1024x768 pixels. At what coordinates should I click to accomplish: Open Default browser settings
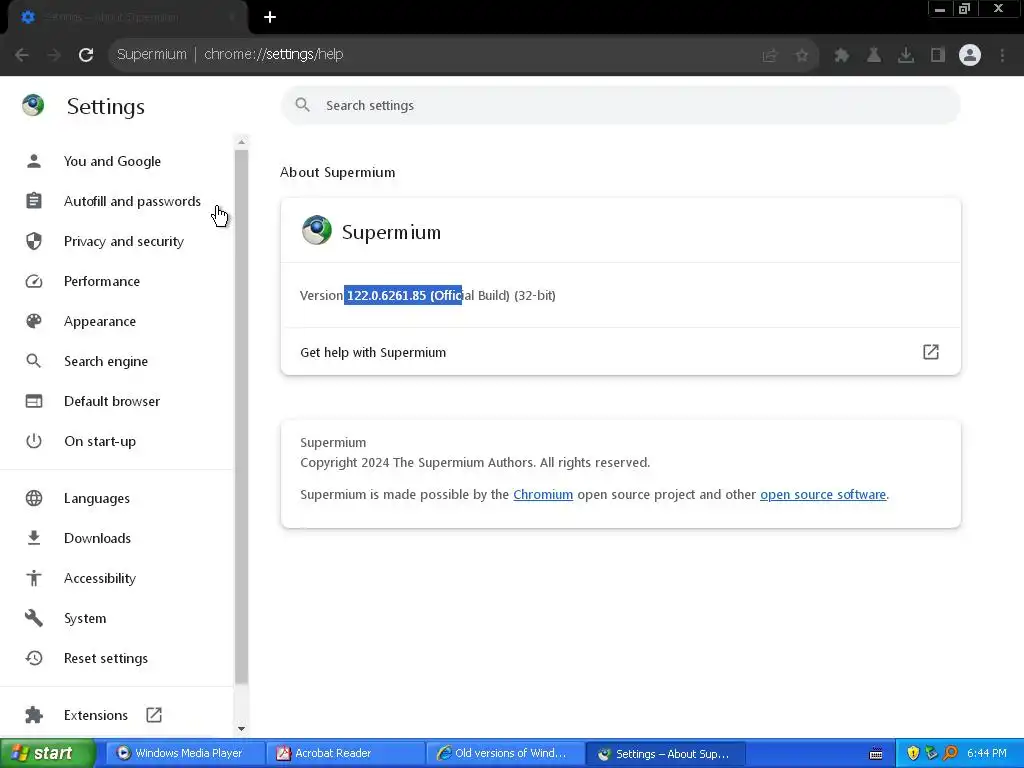click(x=112, y=401)
